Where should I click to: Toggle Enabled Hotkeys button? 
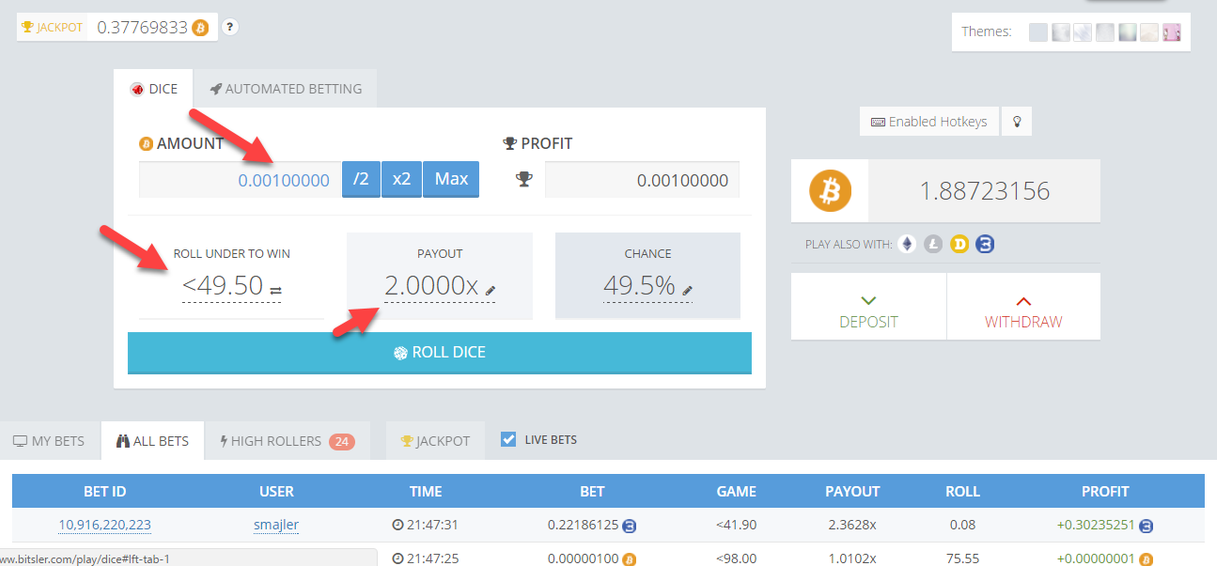coord(929,121)
